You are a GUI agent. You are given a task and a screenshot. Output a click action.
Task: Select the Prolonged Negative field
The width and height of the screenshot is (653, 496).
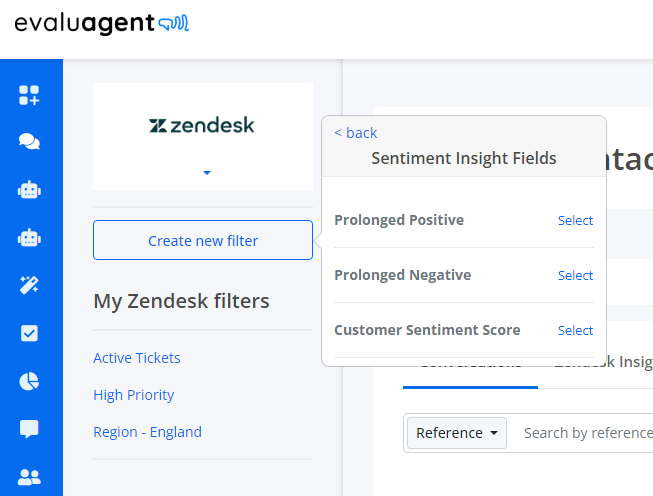(575, 275)
